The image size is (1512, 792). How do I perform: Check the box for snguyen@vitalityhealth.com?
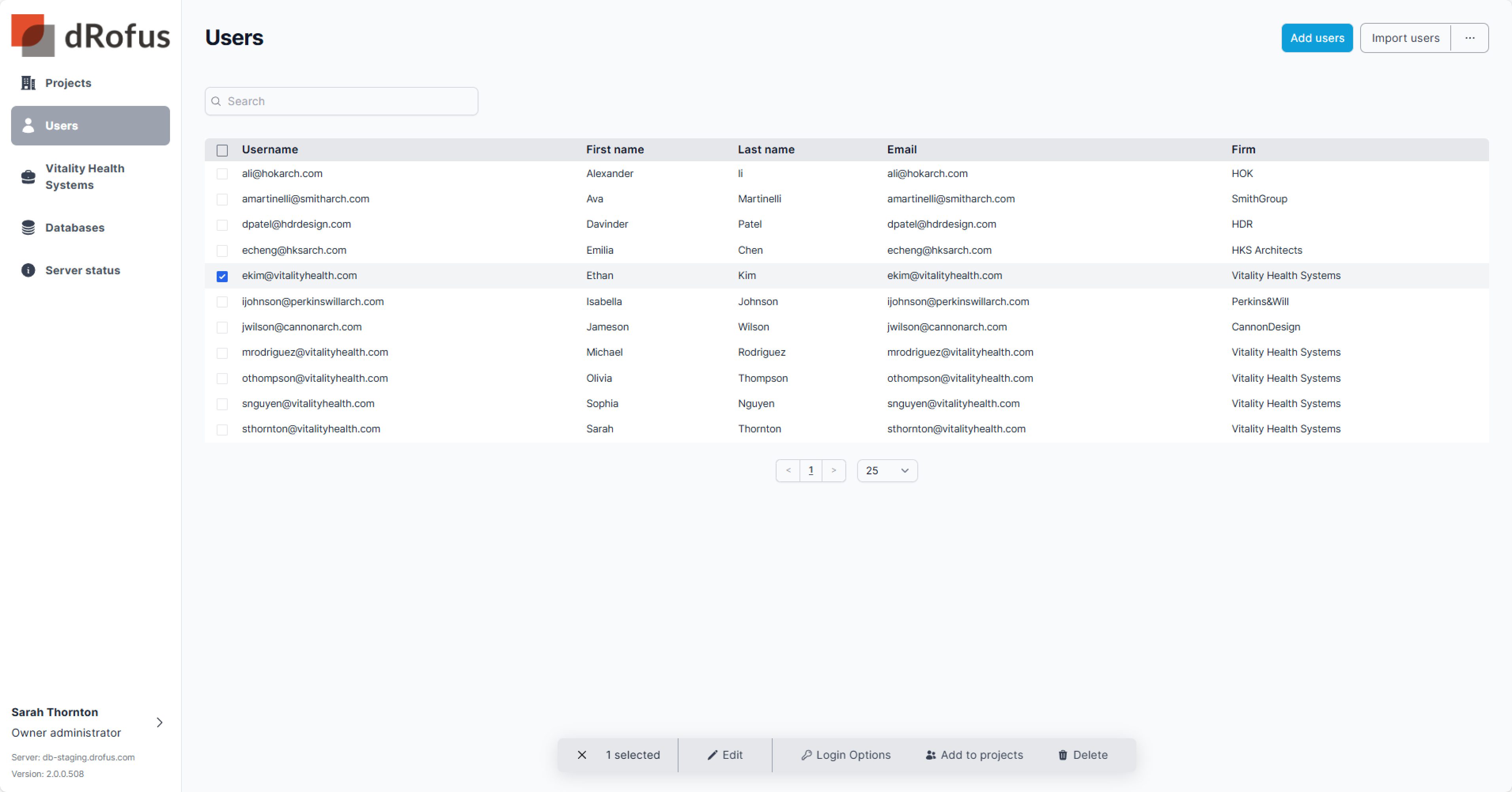point(222,404)
